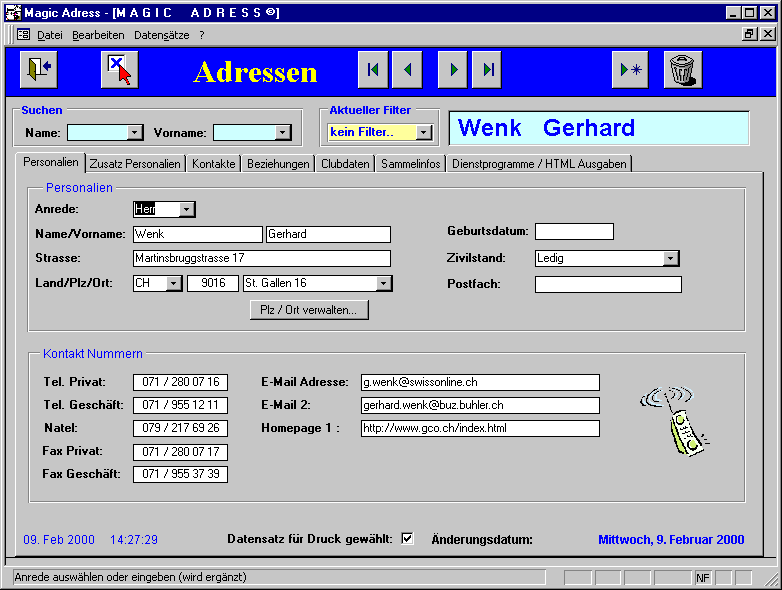Click the clear filter icon with red cursor

click(119, 70)
